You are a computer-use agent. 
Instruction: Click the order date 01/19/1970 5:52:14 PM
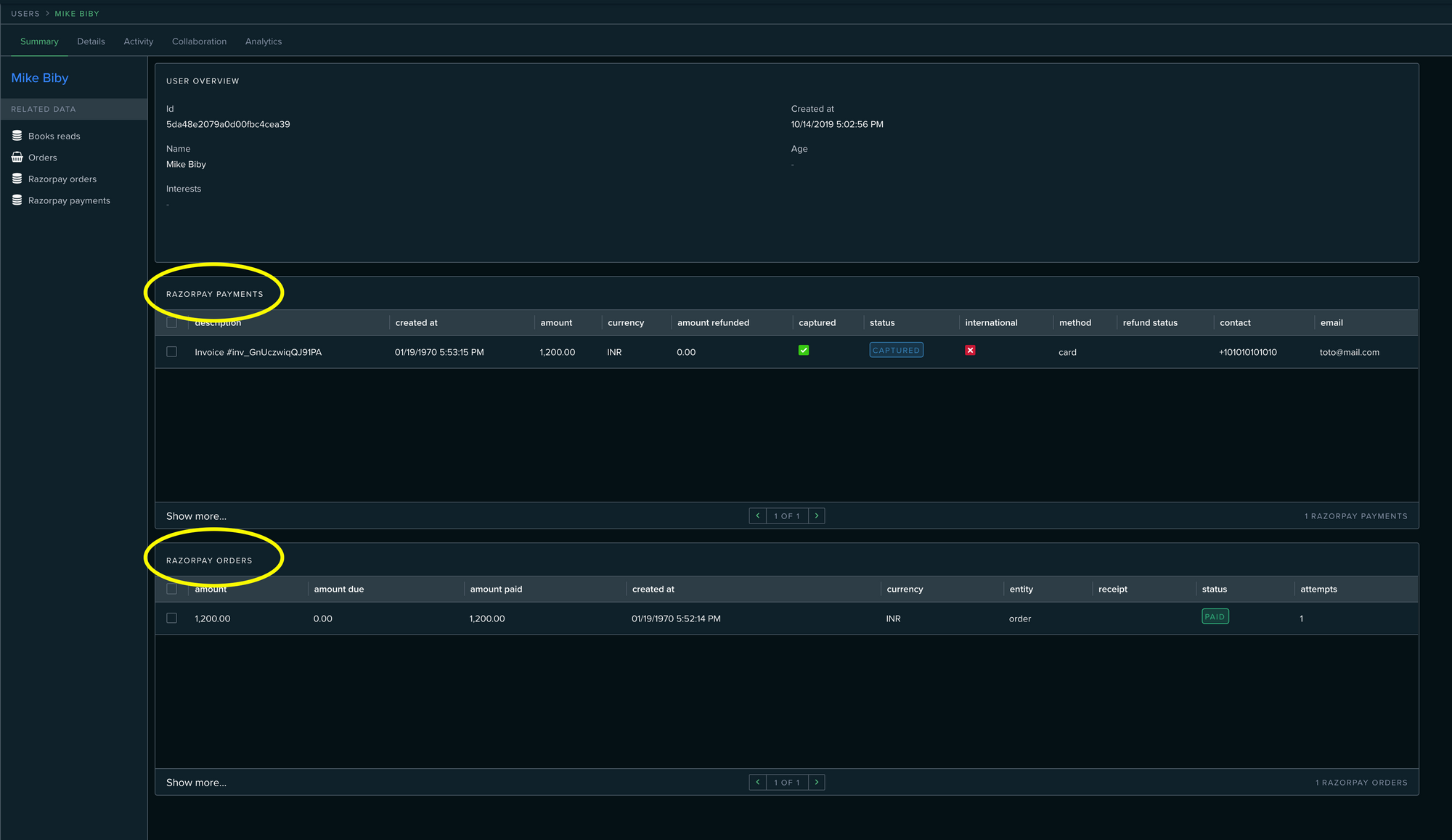[x=676, y=619]
